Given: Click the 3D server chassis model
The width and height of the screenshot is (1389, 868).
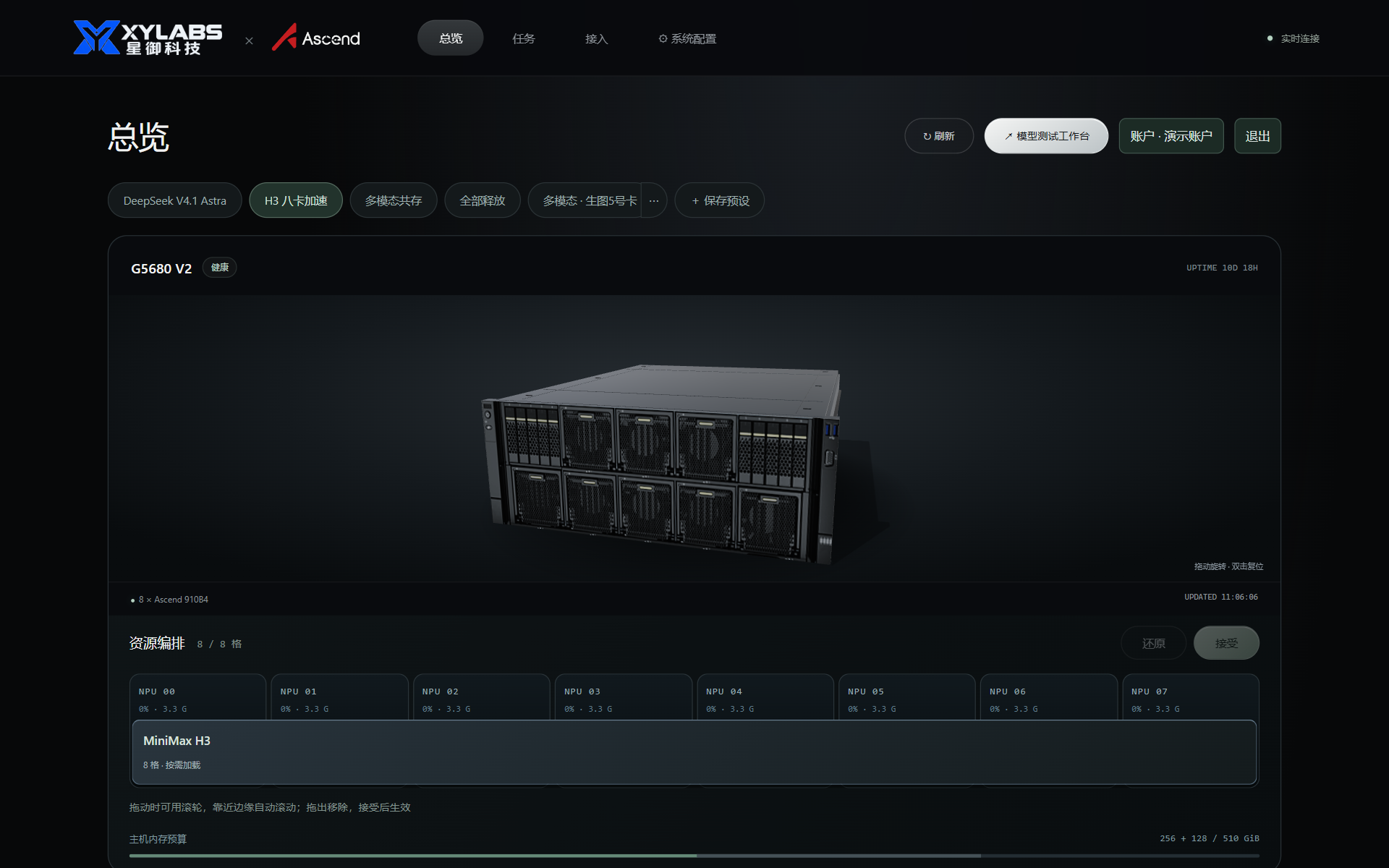Looking at the screenshot, I should 662,463.
